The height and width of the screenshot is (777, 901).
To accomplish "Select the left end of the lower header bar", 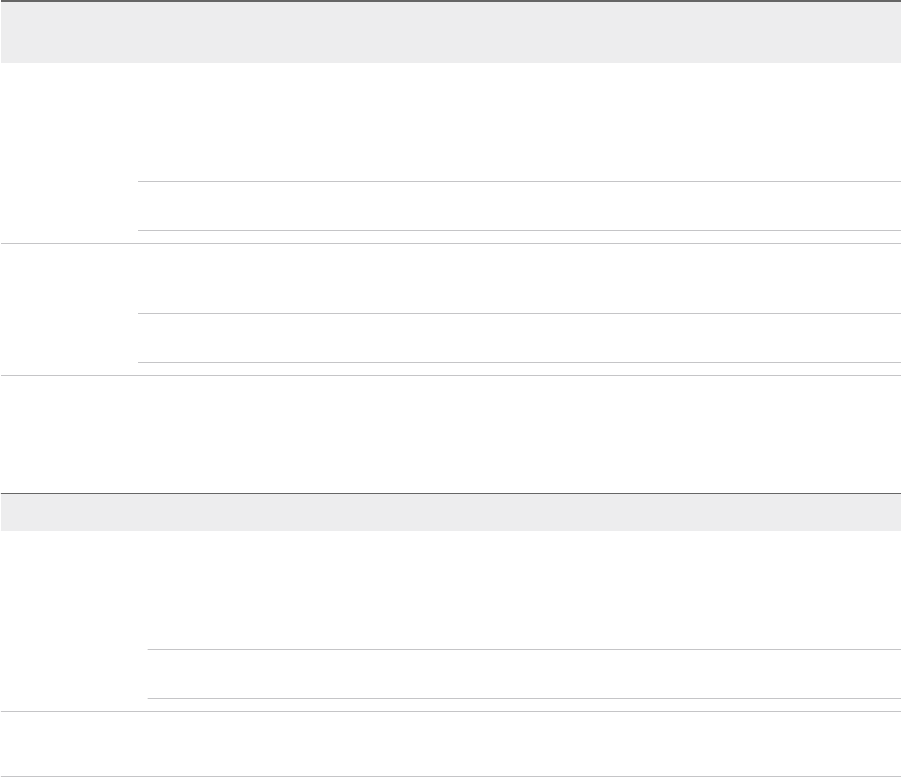I will coord(20,512).
